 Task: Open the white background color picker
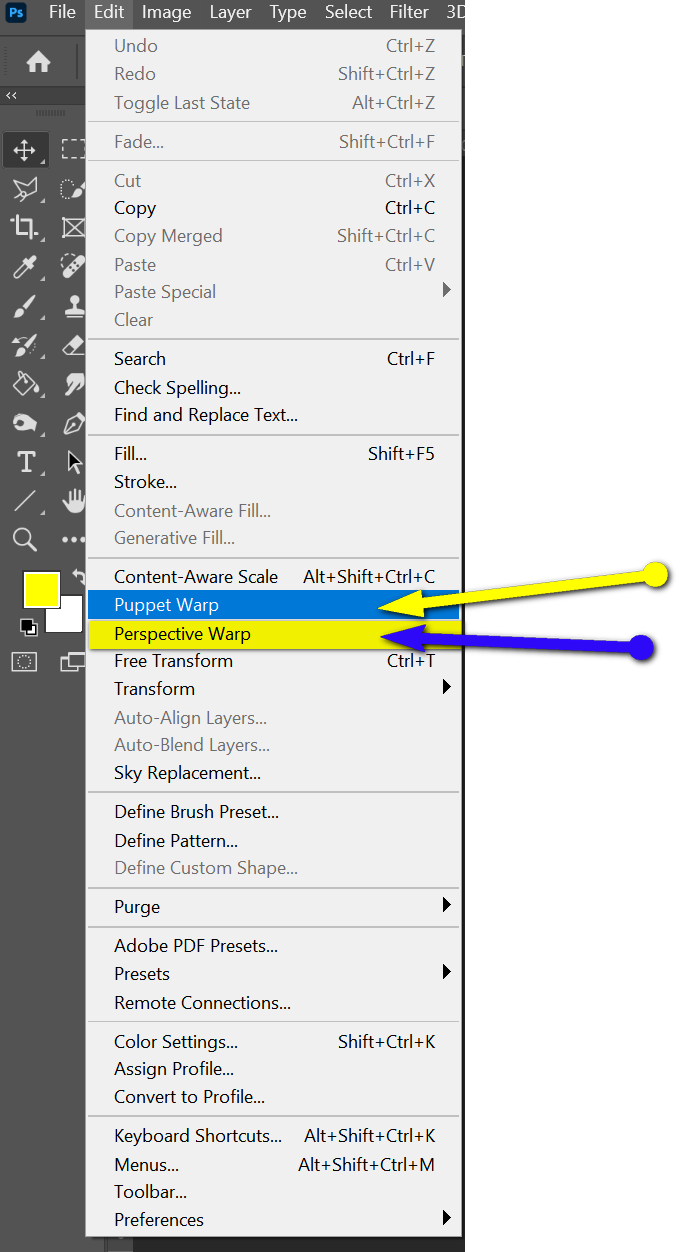click(x=68, y=618)
